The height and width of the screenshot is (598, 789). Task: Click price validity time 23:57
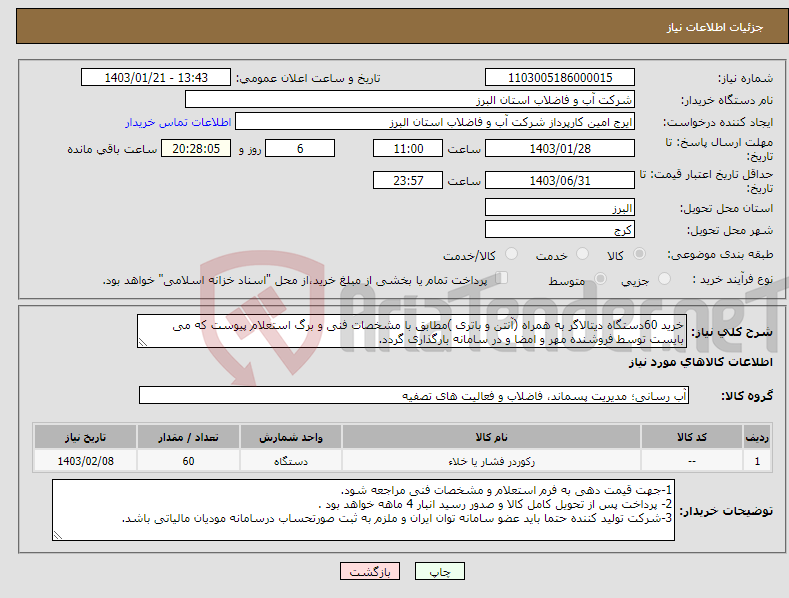click(x=408, y=180)
